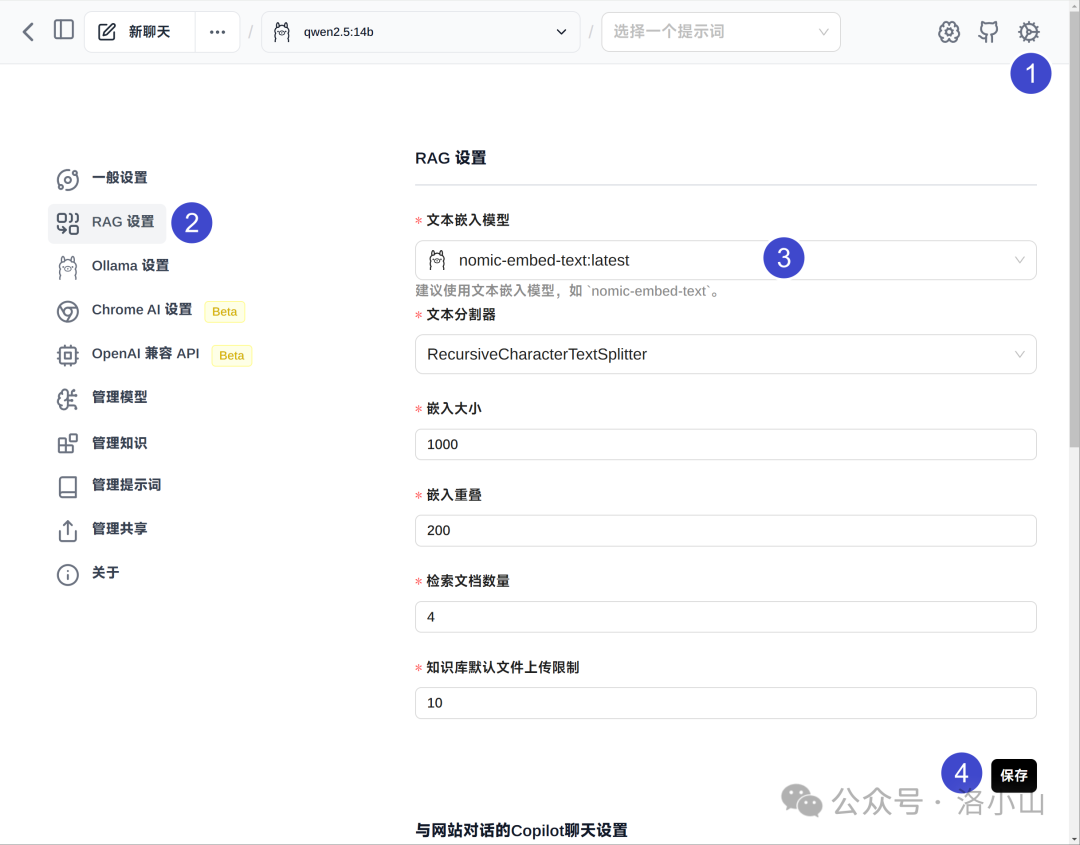Click the 嵌入重叠 field showing 200
The image size is (1080, 845).
click(725, 530)
